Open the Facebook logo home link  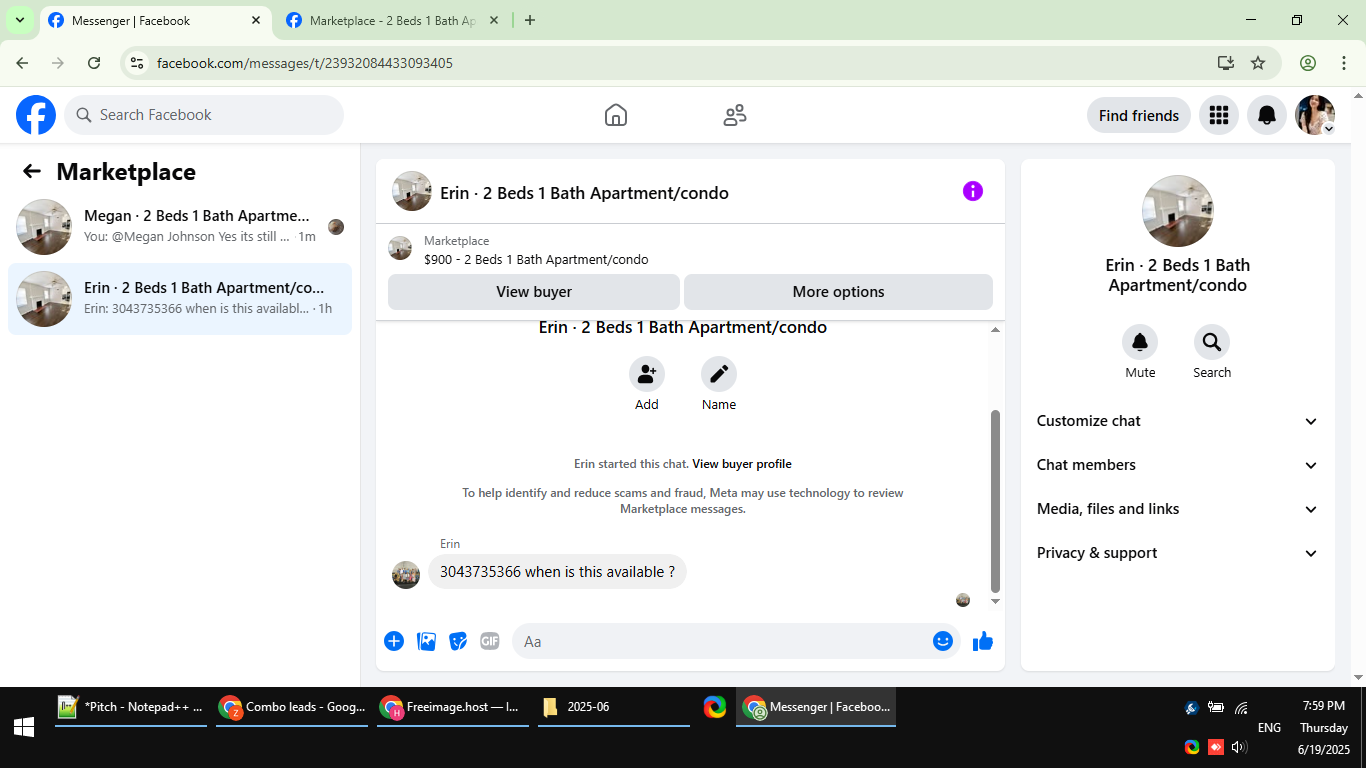click(36, 115)
